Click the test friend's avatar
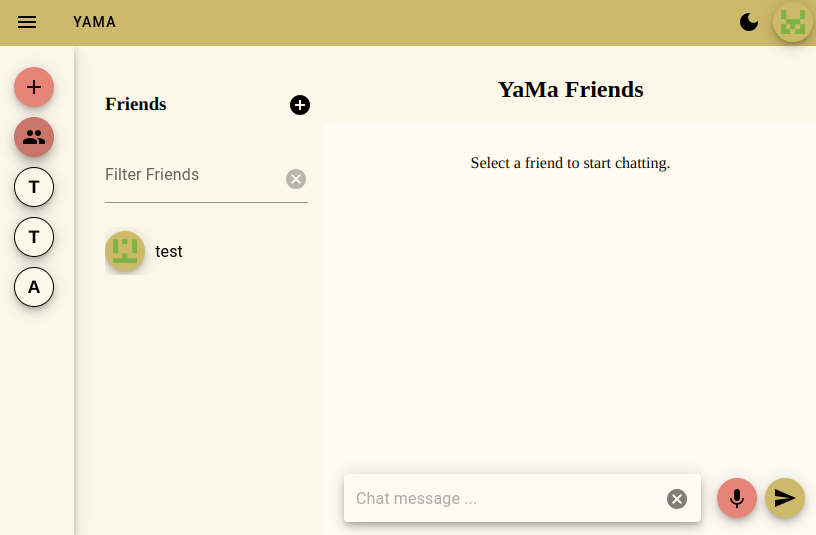Viewport: 816px width, 535px height. pyautogui.click(x=125, y=252)
